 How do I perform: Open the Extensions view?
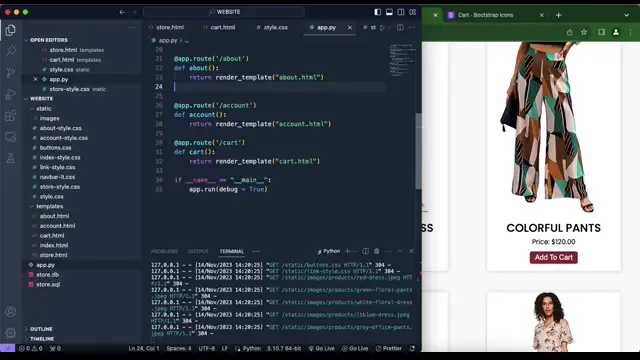[11, 115]
